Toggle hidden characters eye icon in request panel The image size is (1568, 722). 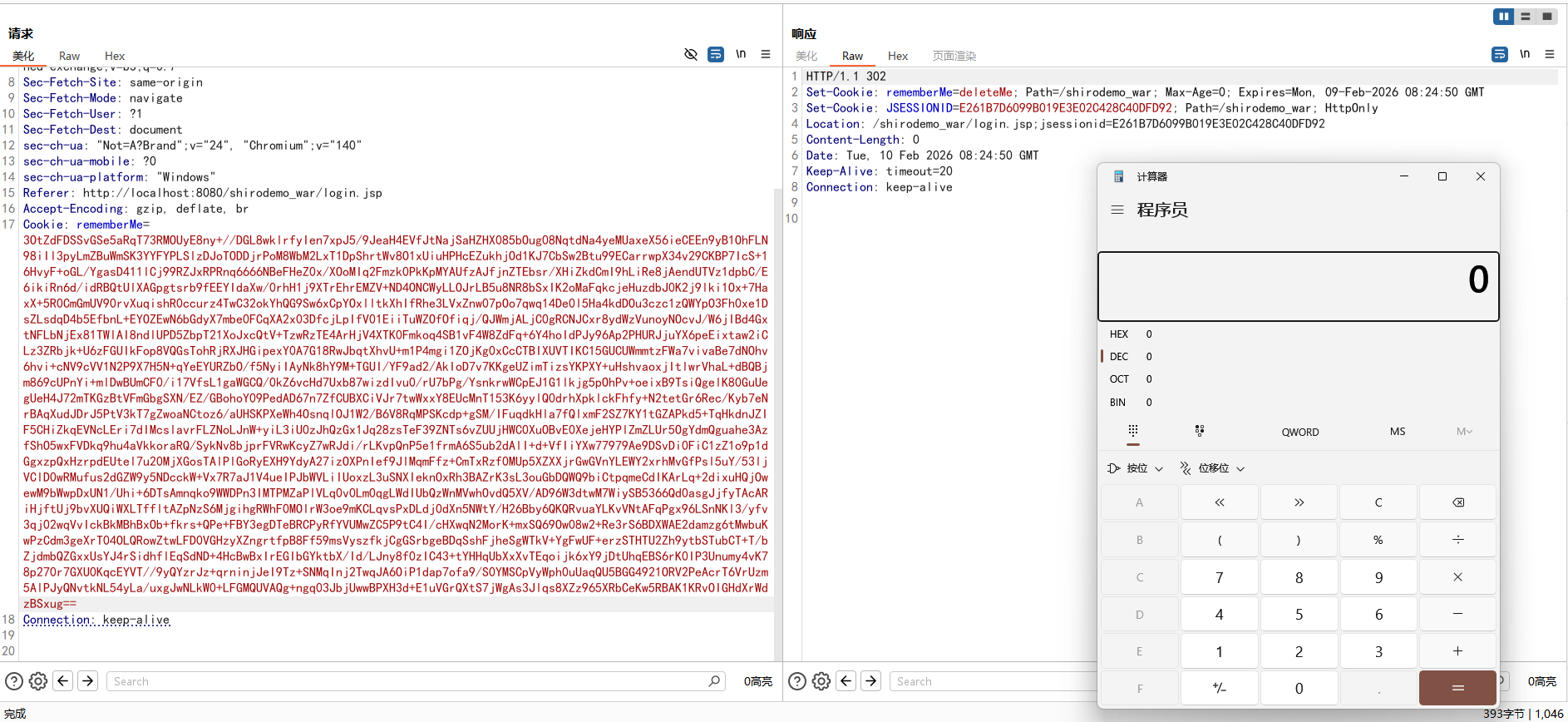pyautogui.click(x=690, y=55)
